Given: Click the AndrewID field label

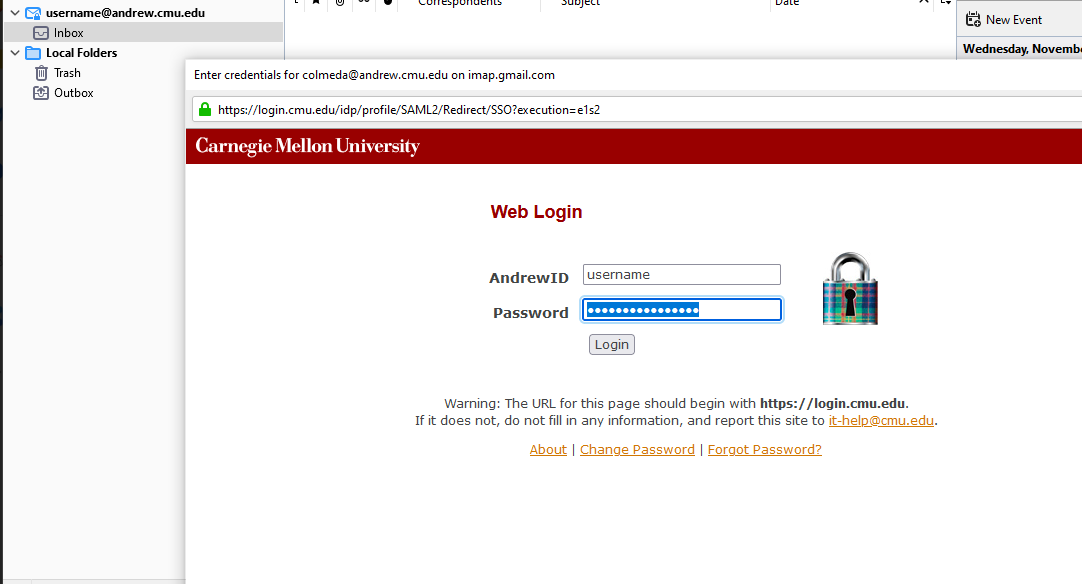Looking at the screenshot, I should coord(529,278).
